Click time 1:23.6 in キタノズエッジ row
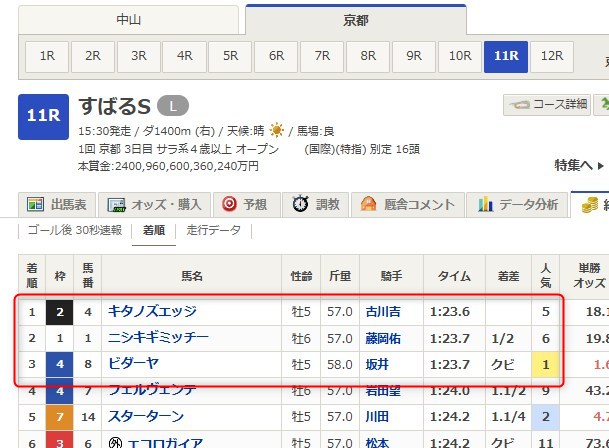609x448 pixels. click(x=450, y=312)
